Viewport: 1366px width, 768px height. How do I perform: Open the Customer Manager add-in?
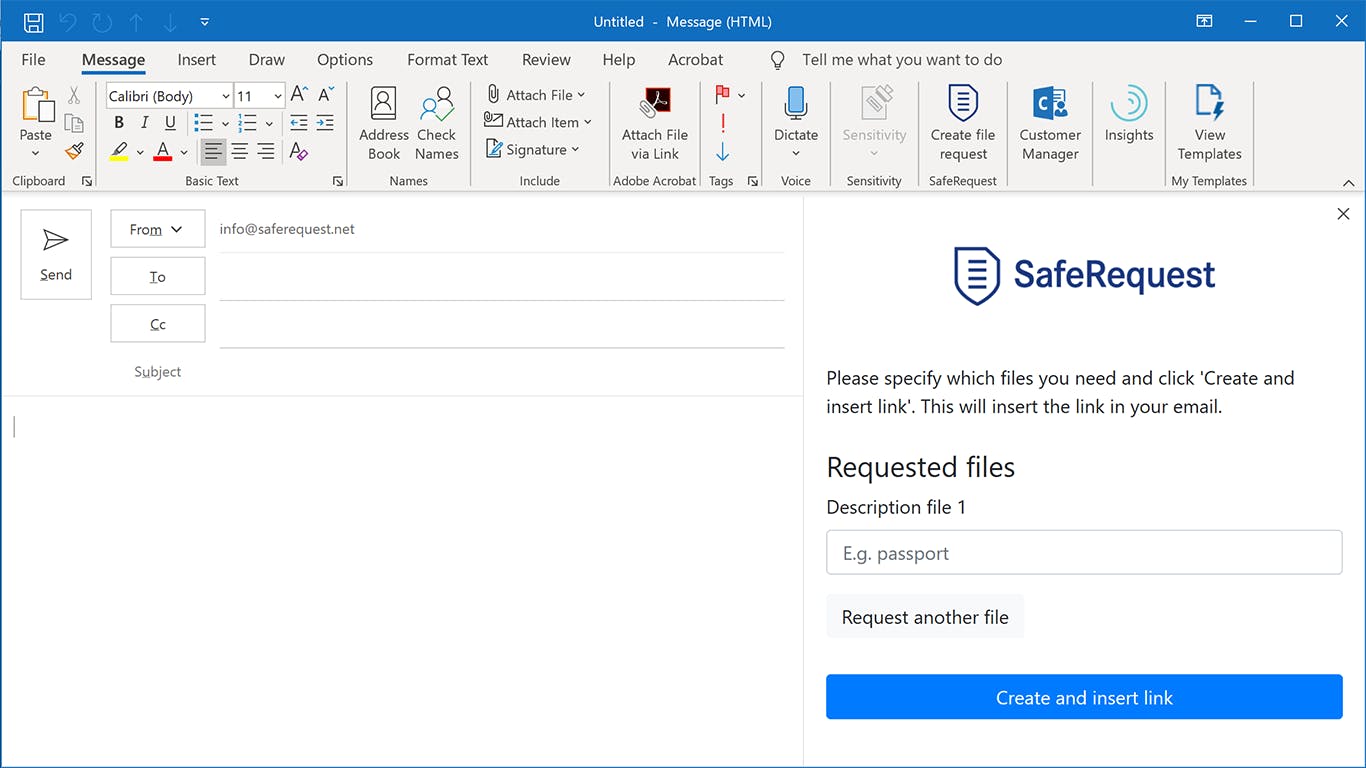click(x=1049, y=120)
